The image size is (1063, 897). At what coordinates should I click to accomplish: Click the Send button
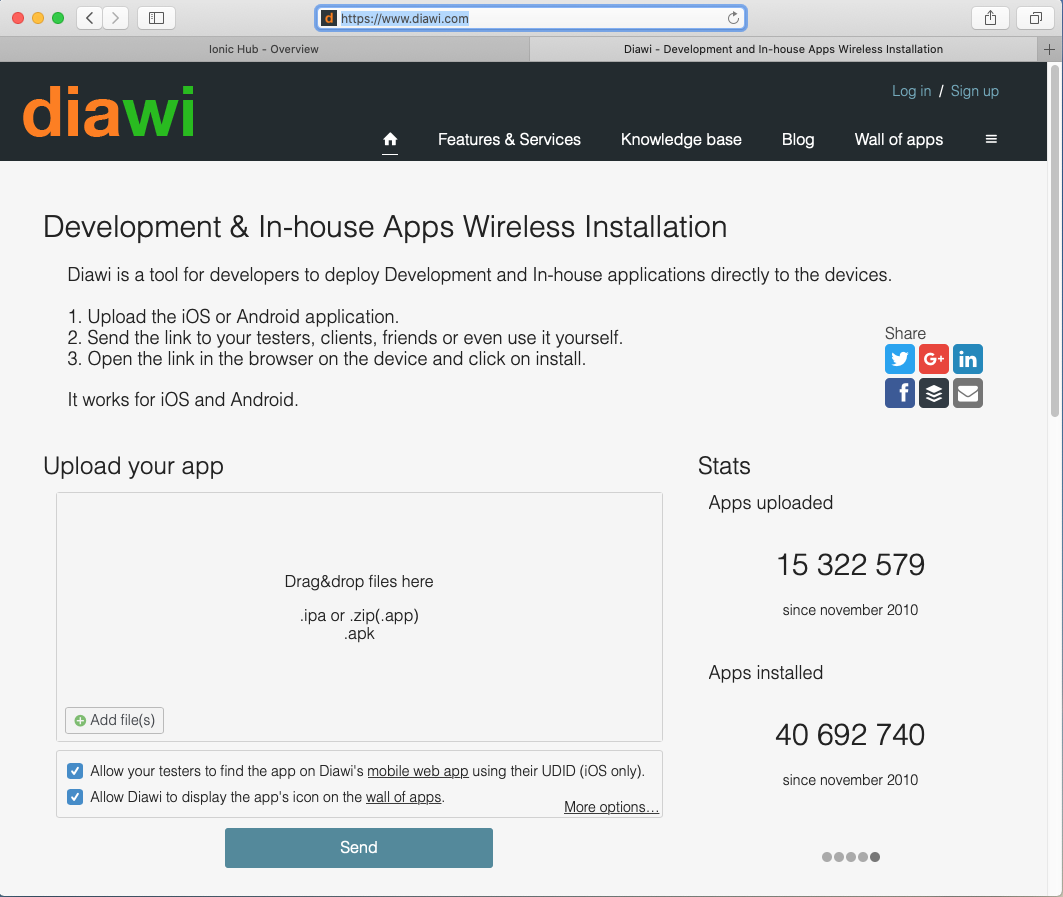pos(359,848)
